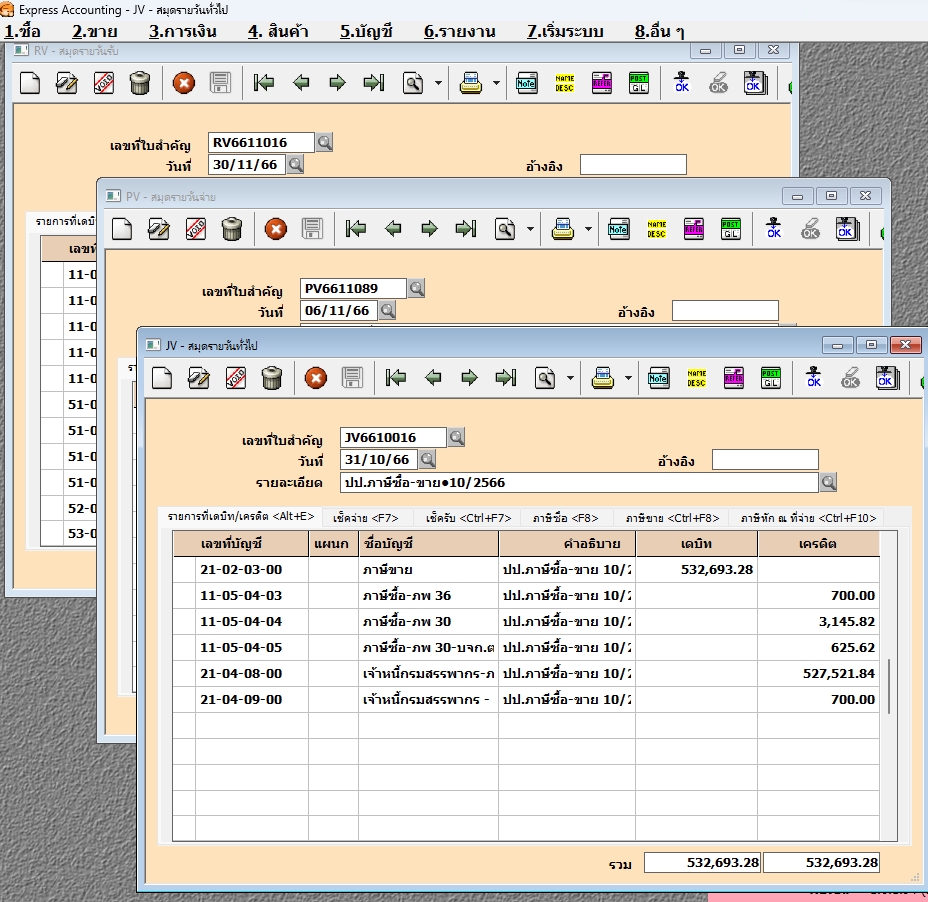This screenshot has height=902, width=928.
Task: Go to first record in JV window
Action: tap(396, 378)
